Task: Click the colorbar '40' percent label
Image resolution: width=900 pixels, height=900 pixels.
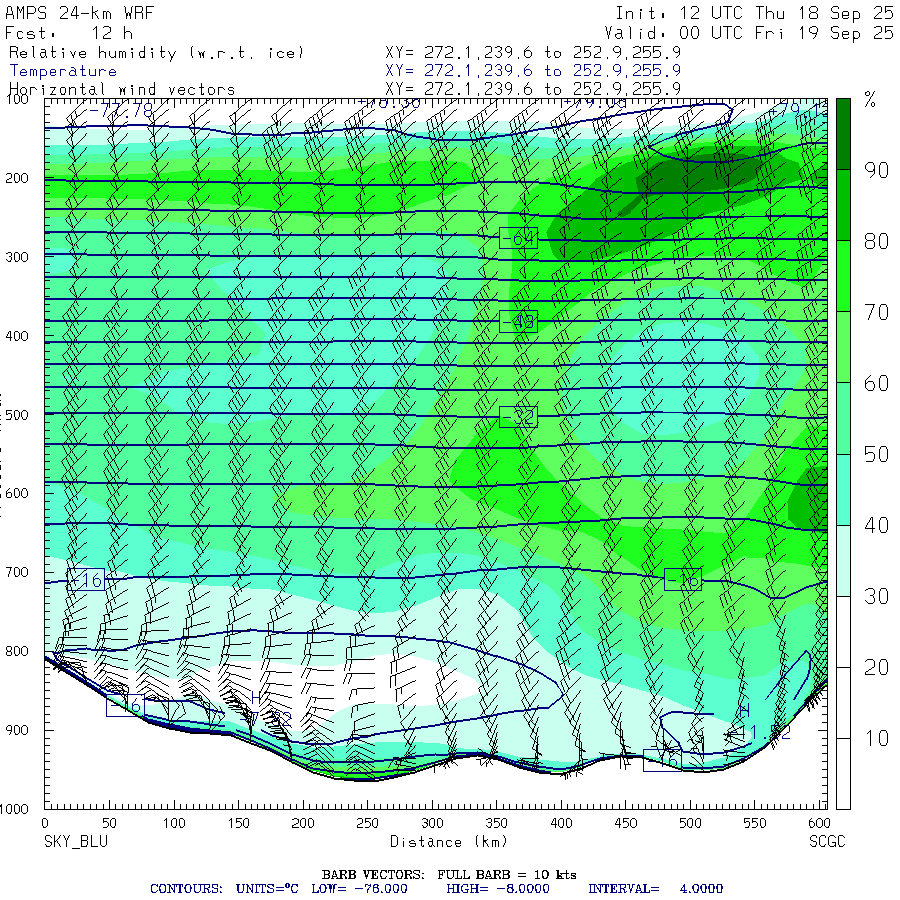Action: (876, 525)
